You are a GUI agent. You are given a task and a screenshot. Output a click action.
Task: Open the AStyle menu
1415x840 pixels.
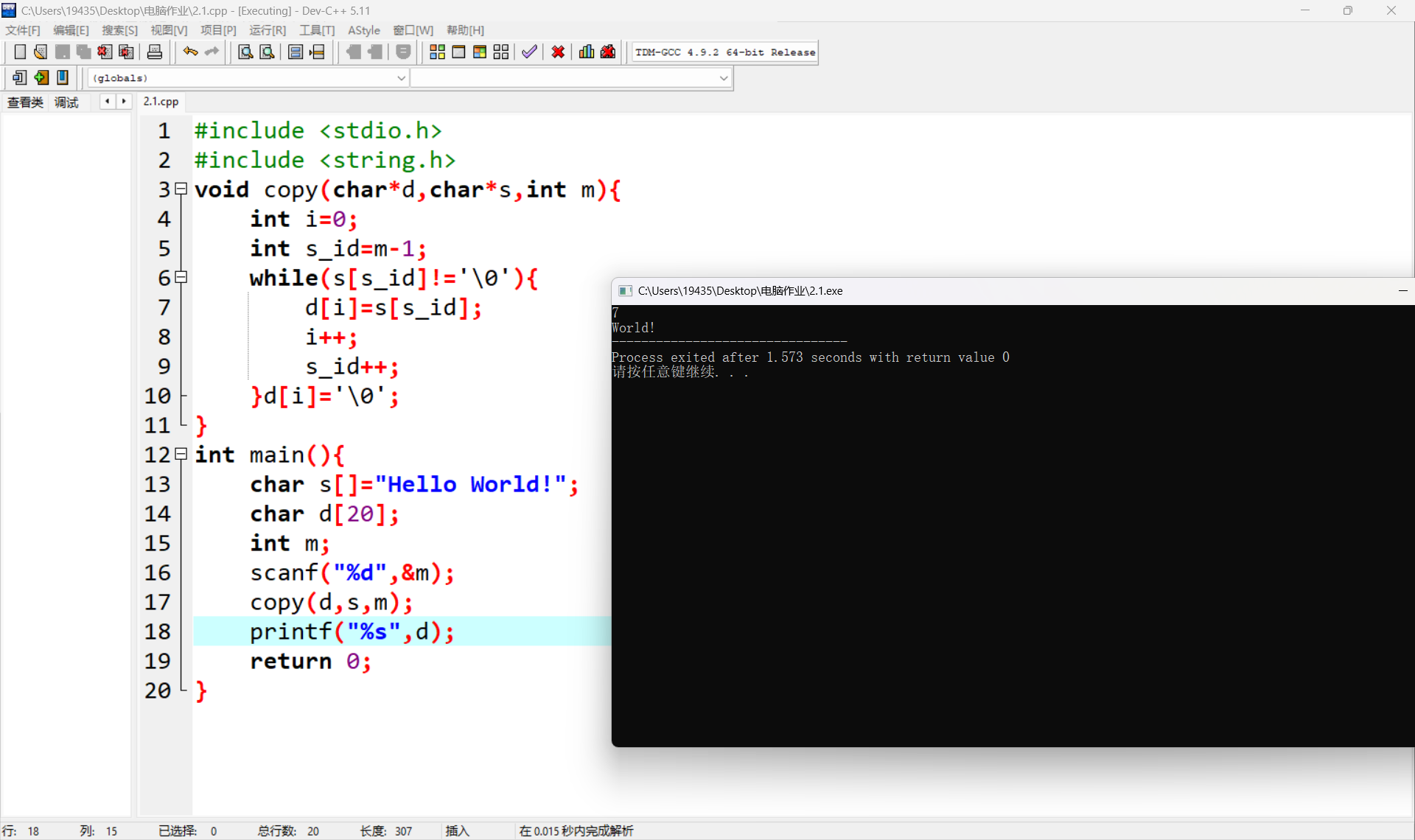[x=363, y=30]
